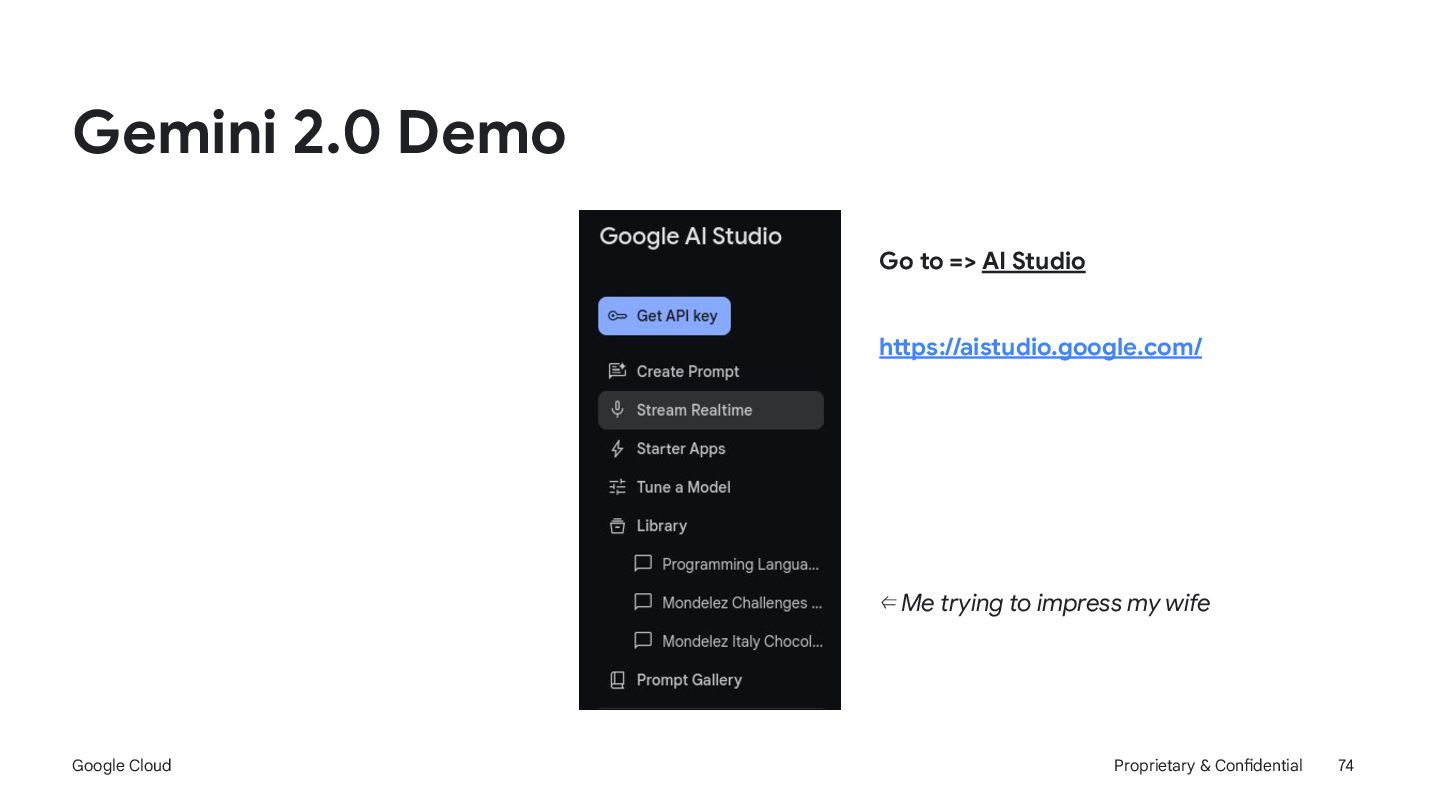Click the Get API key button
Image resolution: width=1440 pixels, height=810 pixels.
[664, 316]
